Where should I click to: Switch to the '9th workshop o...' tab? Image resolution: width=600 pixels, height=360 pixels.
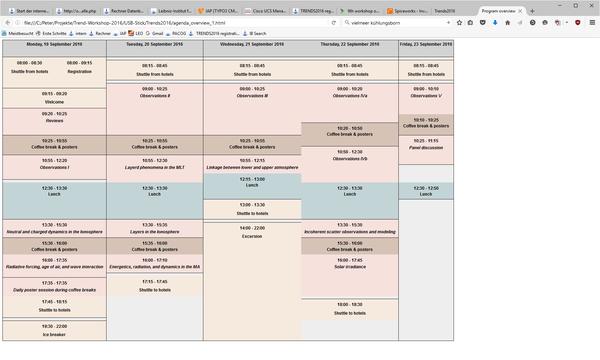(360, 11)
